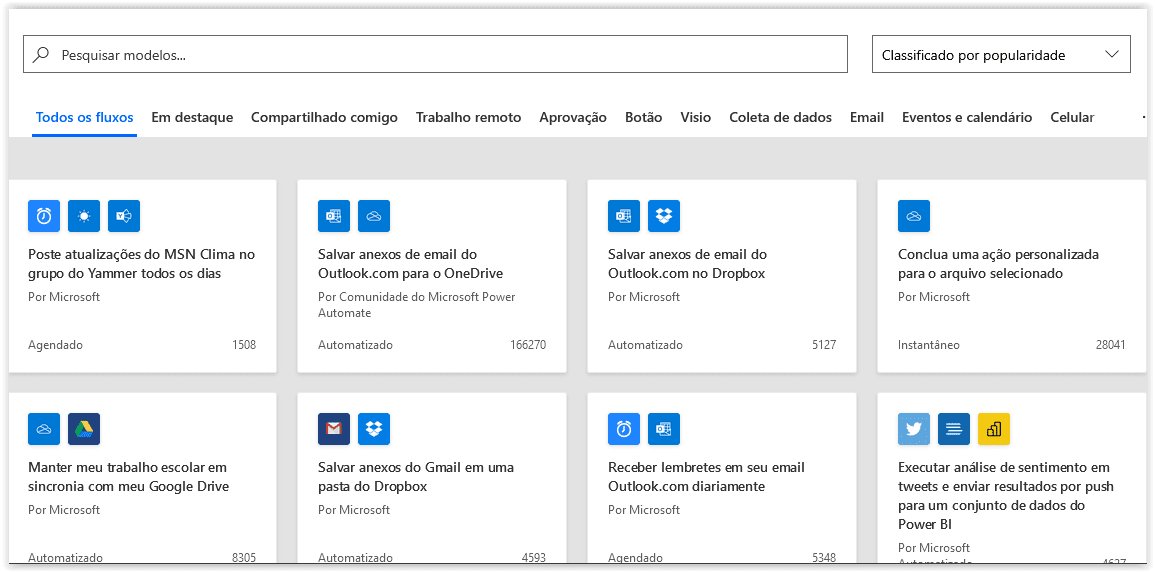The image size is (1155, 572).
Task: Click OneDrive icon on Conclua uma ação card
Action: click(x=914, y=216)
